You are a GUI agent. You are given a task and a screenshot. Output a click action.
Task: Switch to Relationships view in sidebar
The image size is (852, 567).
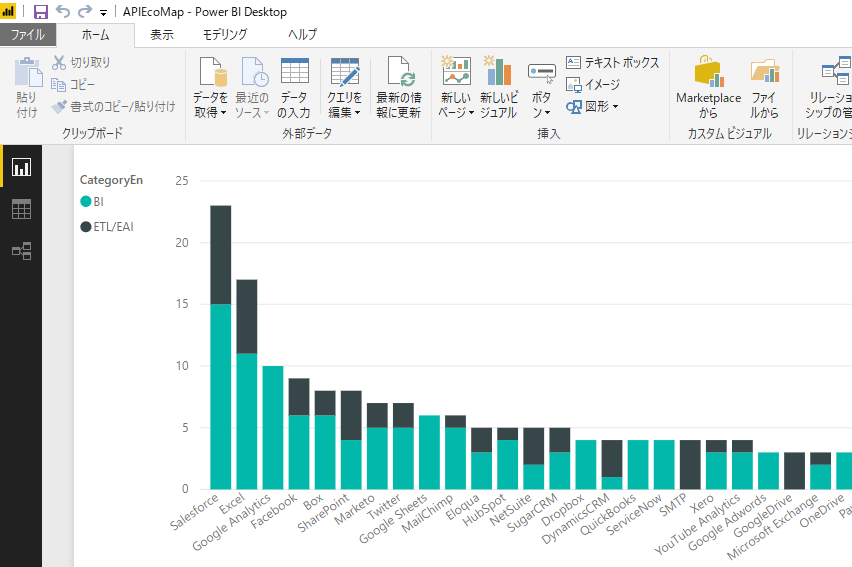[x=21, y=251]
